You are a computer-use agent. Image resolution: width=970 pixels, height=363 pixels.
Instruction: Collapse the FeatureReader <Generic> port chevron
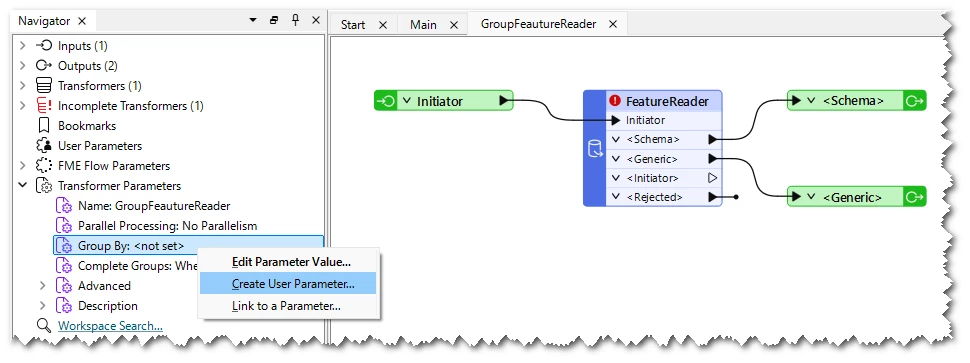pos(616,159)
